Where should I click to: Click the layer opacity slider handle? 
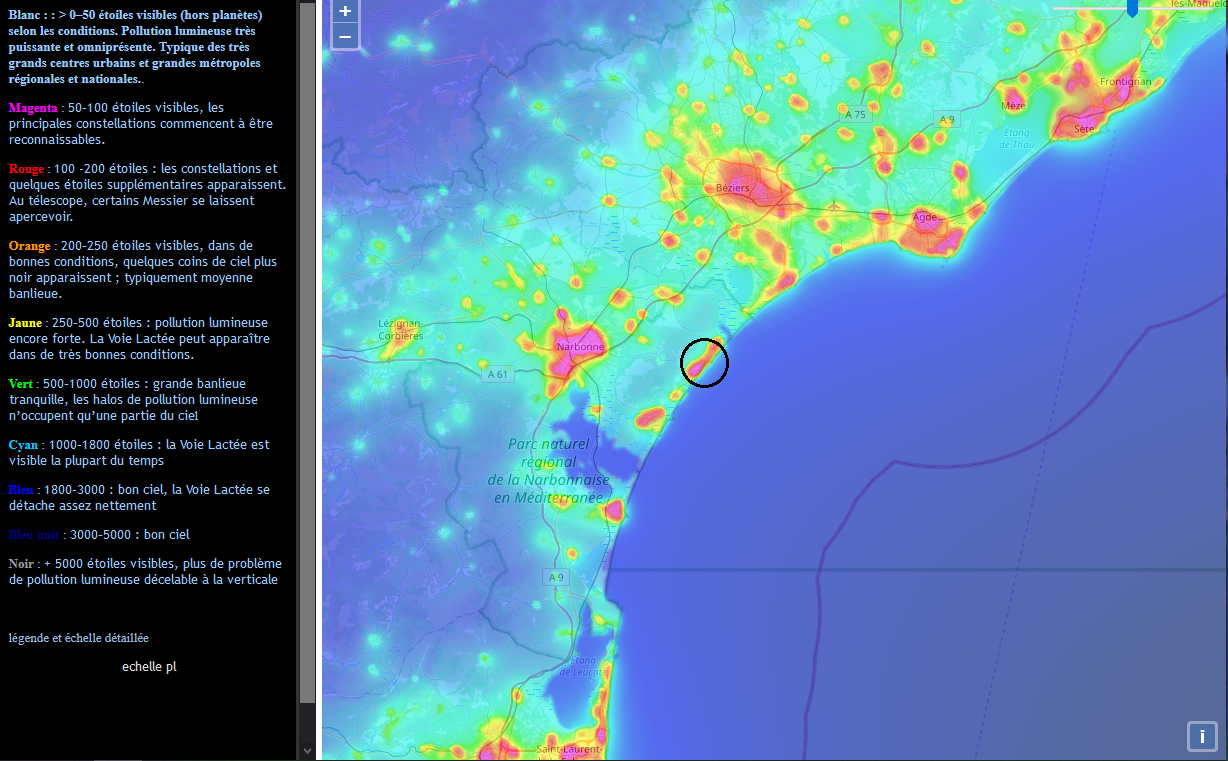(x=1132, y=8)
